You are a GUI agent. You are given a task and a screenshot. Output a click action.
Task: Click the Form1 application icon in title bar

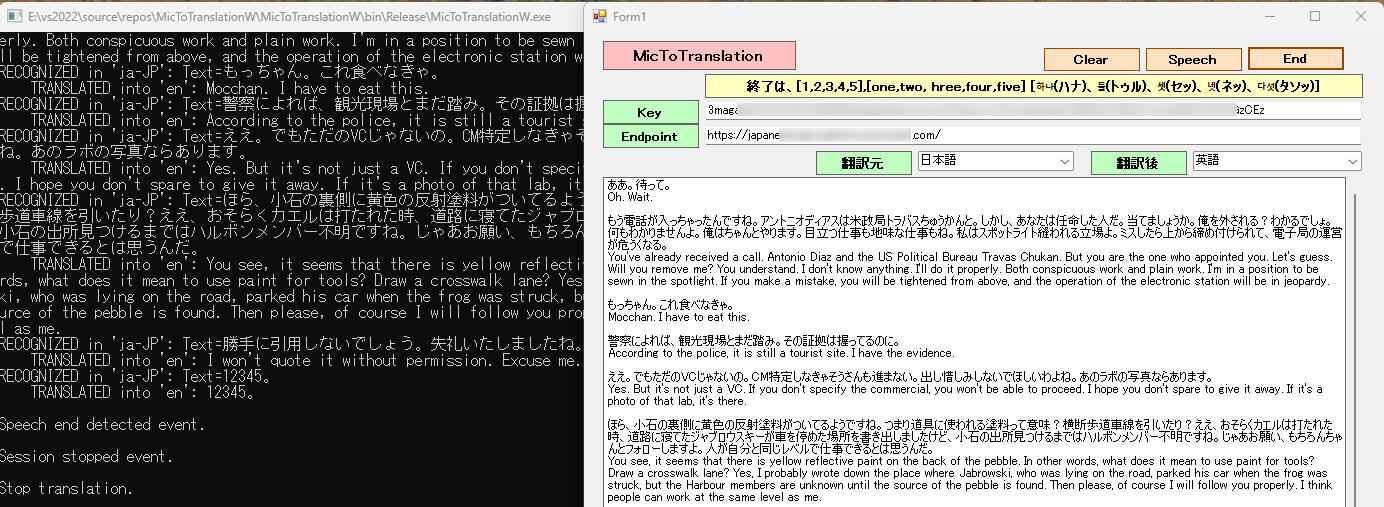click(600, 16)
